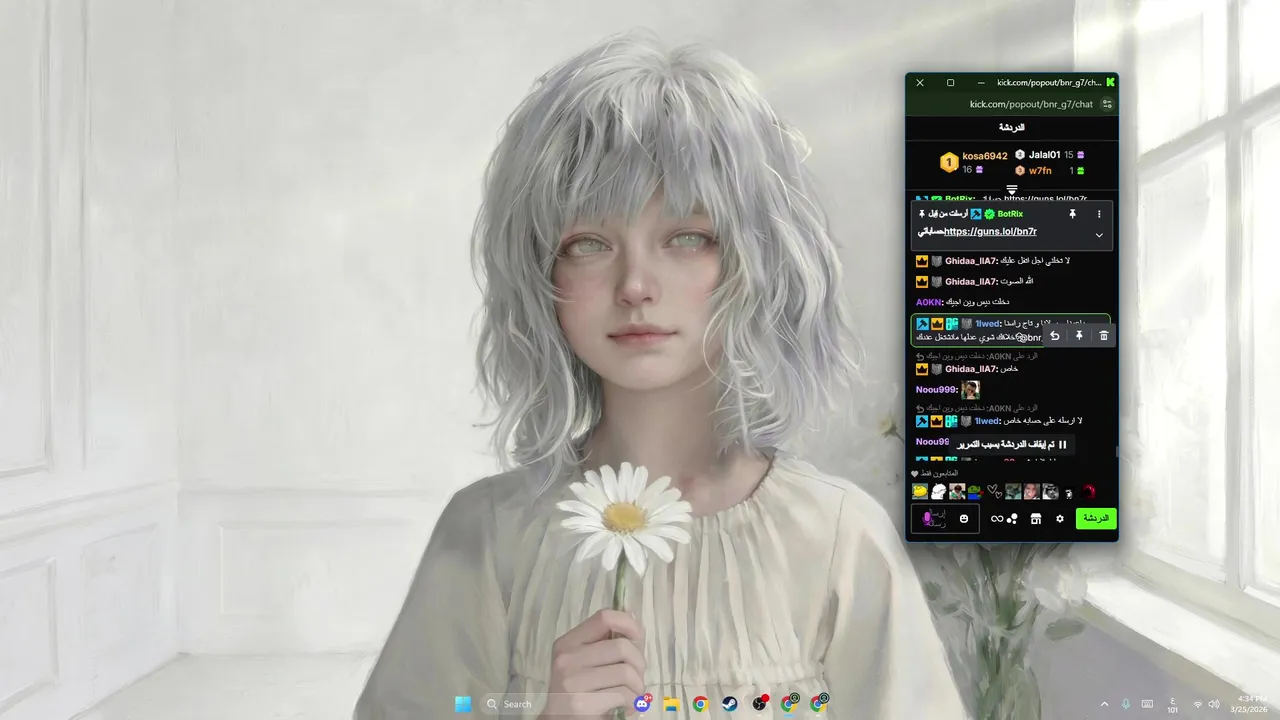Delete 1lwed's message with trash icon
The height and width of the screenshot is (720, 1280).
(x=1104, y=336)
